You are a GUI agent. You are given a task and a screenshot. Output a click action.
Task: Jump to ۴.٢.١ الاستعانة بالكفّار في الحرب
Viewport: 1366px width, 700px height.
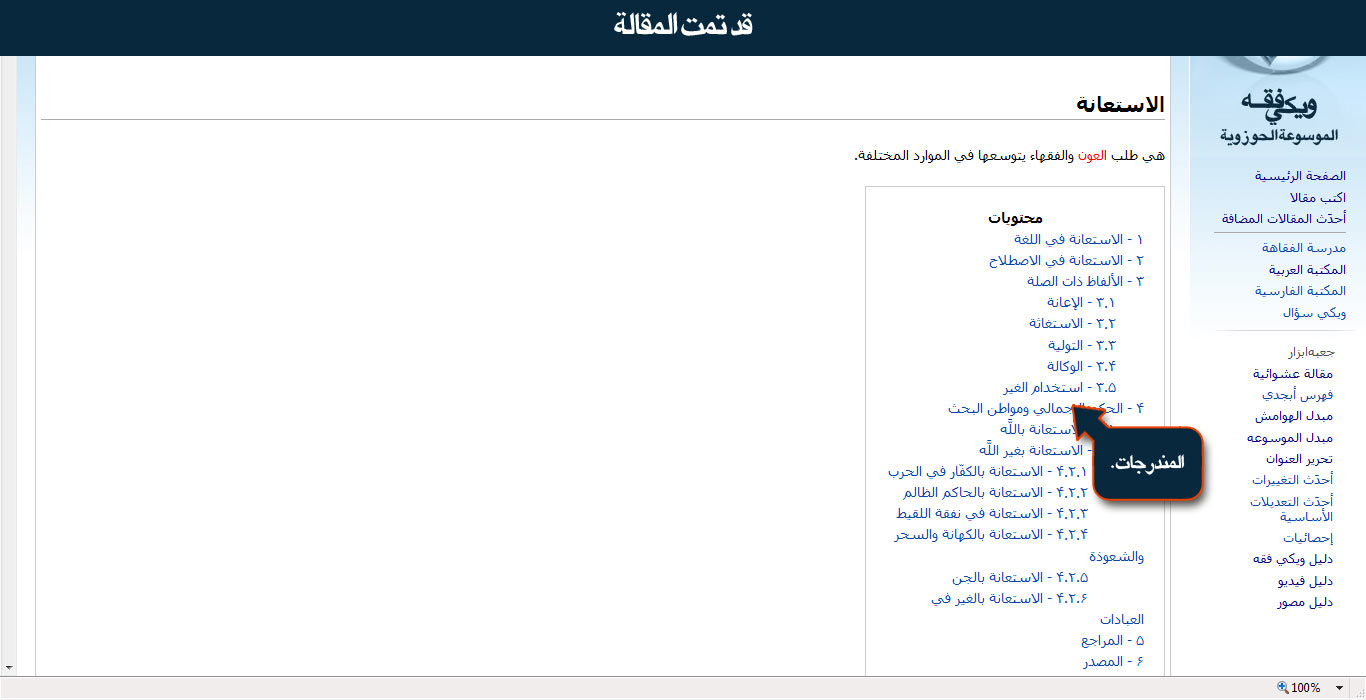click(987, 471)
